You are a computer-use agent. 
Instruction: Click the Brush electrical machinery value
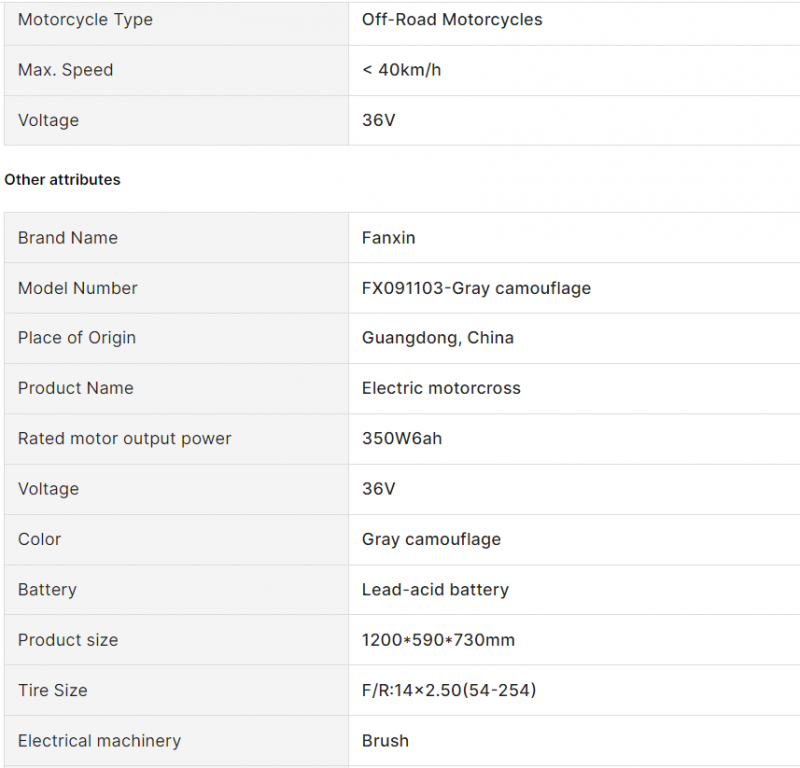pyautogui.click(x=385, y=741)
